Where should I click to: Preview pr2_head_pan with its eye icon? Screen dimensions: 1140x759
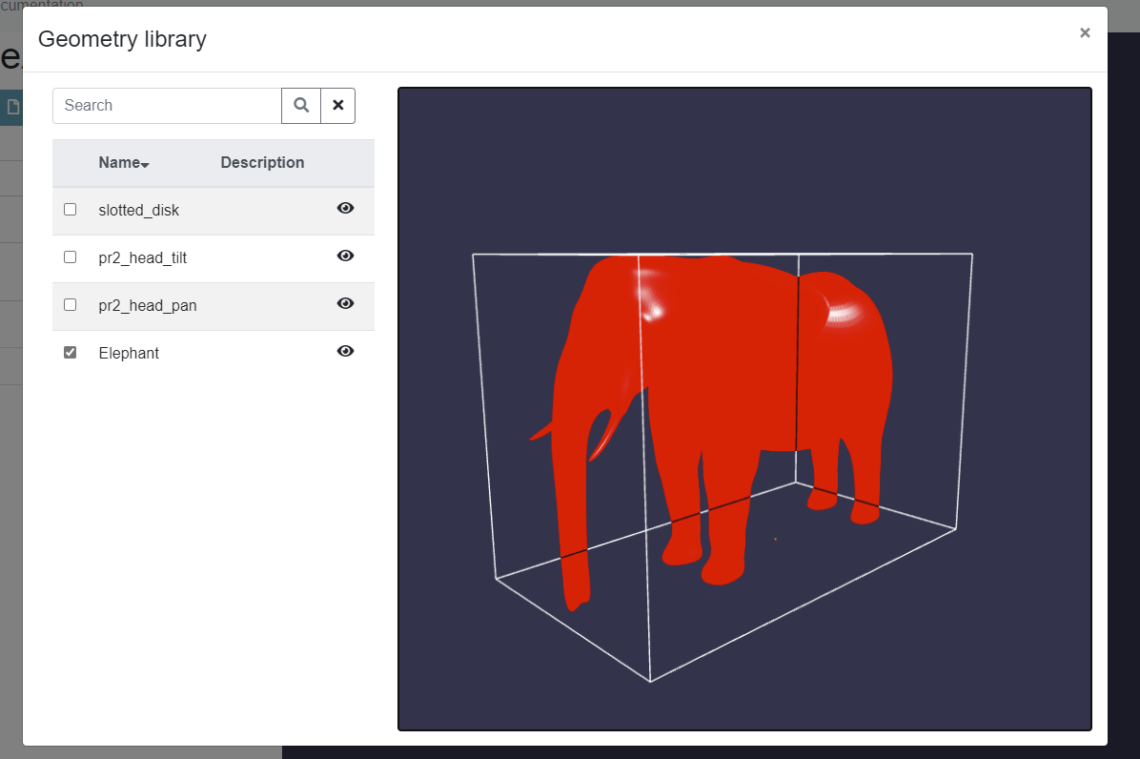click(x=345, y=304)
